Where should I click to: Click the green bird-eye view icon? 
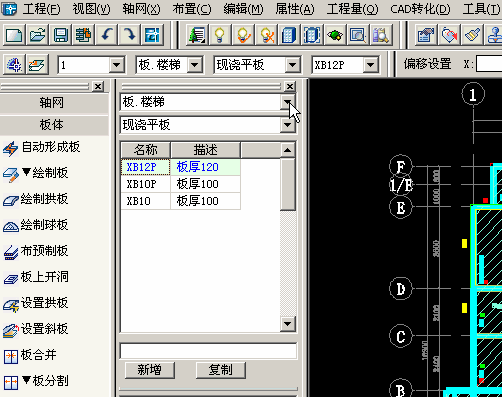(x=335, y=35)
